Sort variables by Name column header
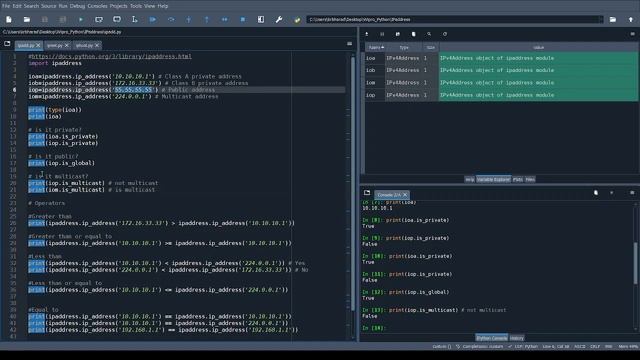The image size is (640, 360). pyautogui.click(x=375, y=47)
